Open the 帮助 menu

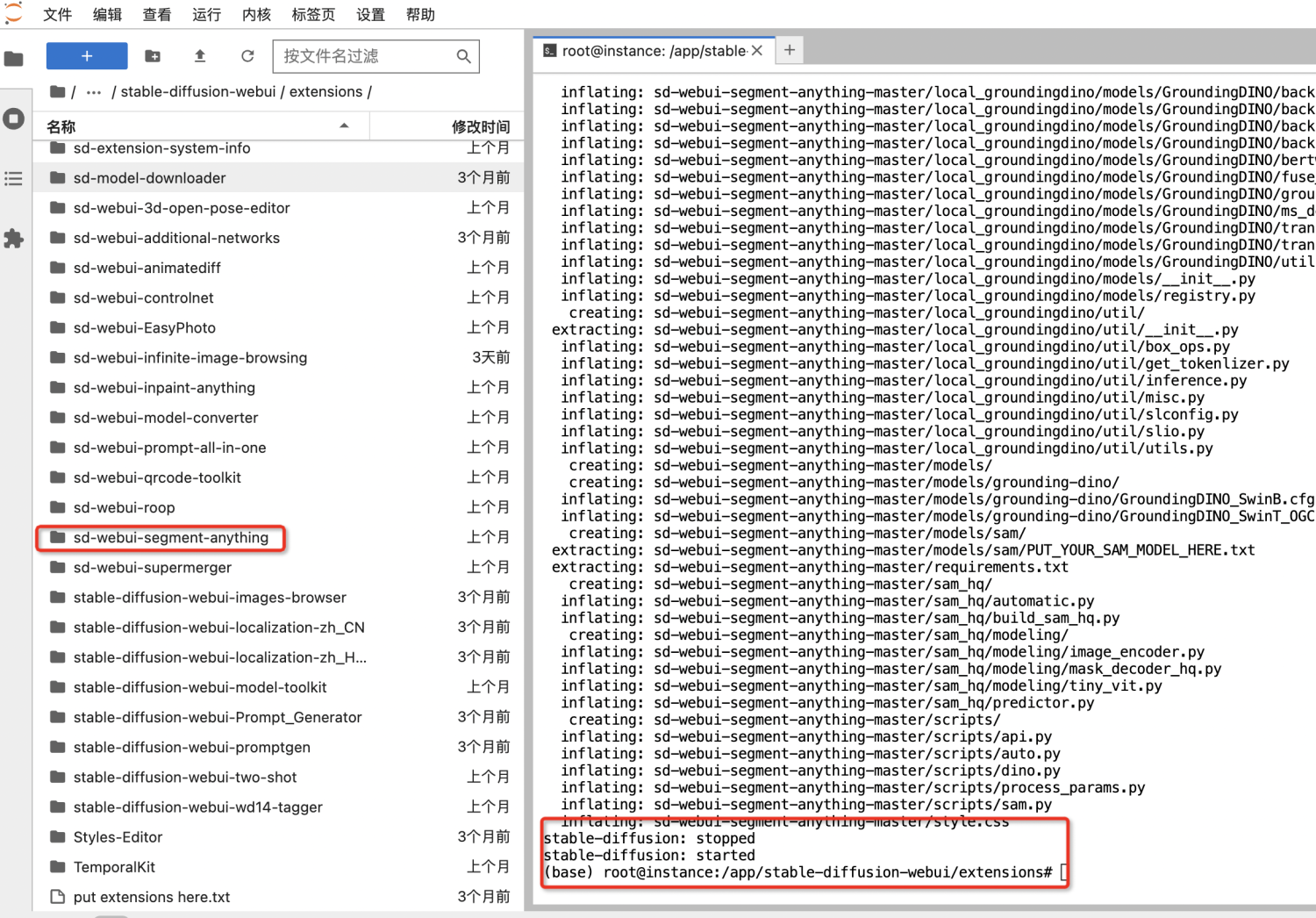(x=420, y=14)
